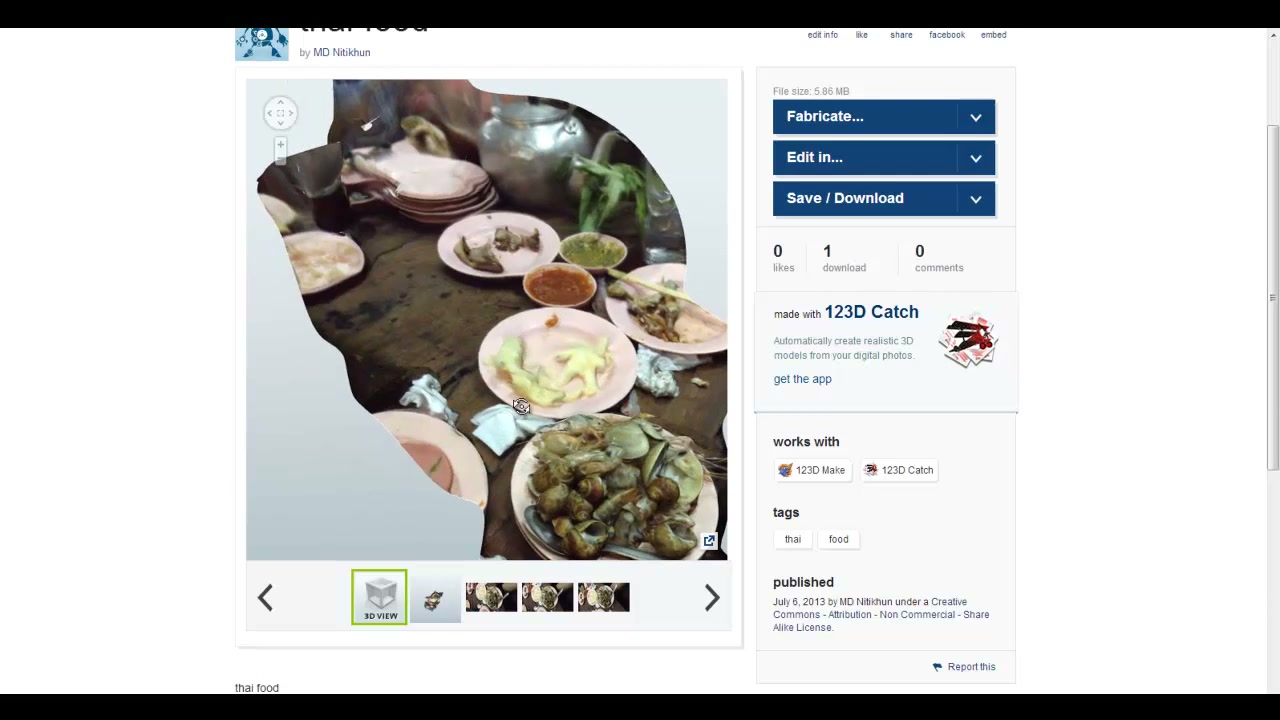Image resolution: width=1280 pixels, height=720 pixels.
Task: Click the viewer zoom-in plus button
Action: click(x=280, y=145)
